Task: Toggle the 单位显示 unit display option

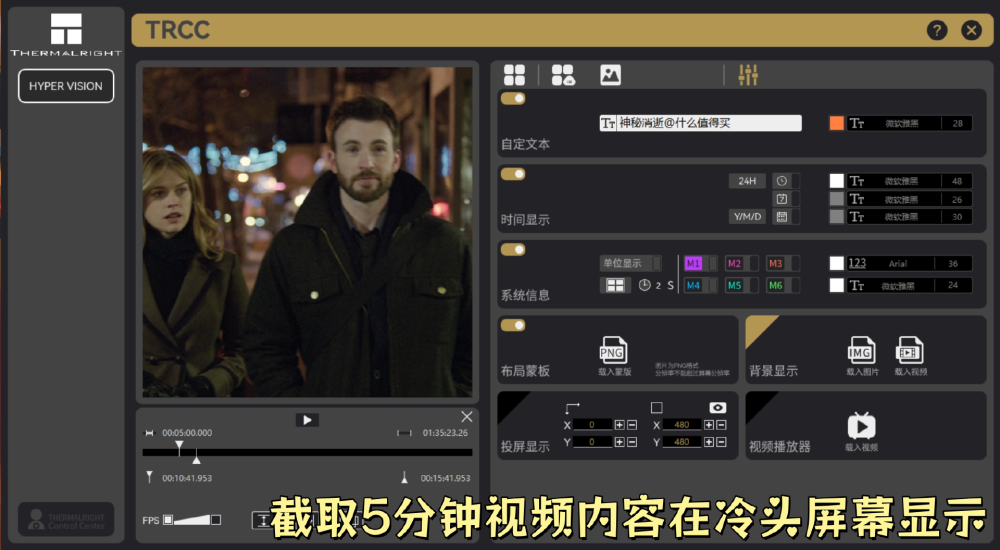Action: [x=630, y=263]
